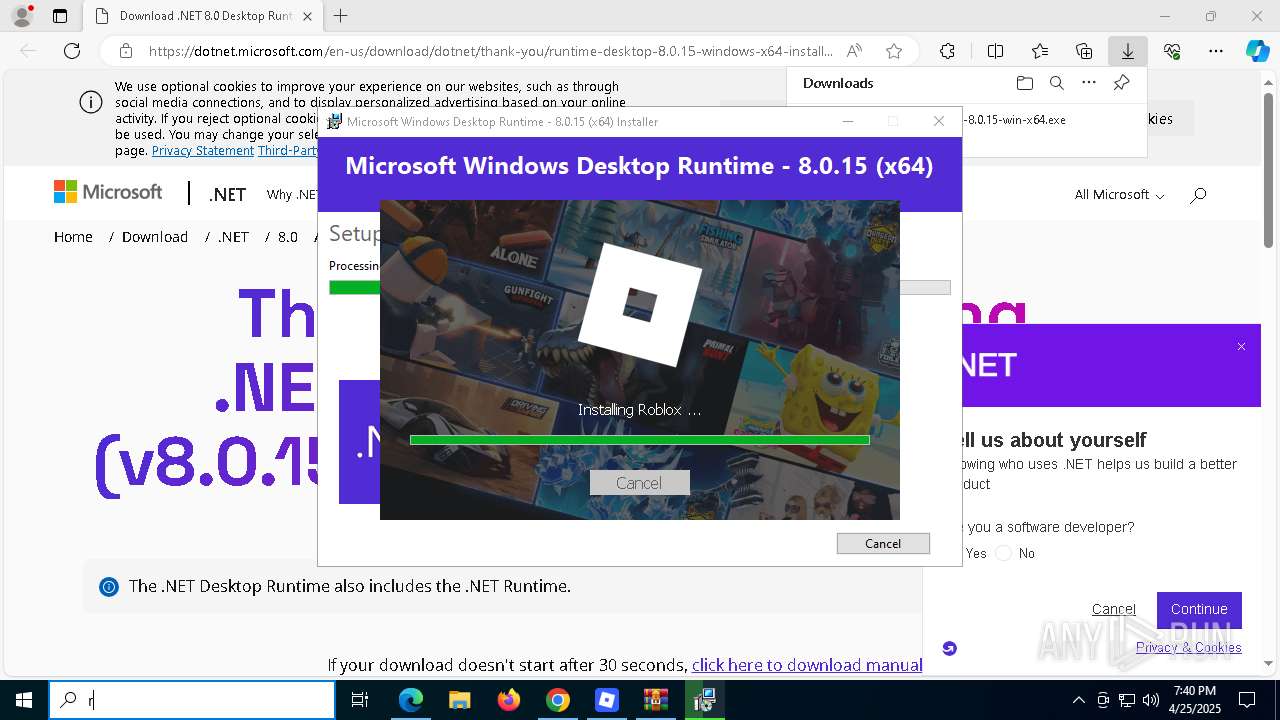Open site search magnifier icon
The height and width of the screenshot is (720, 1280).
point(1198,195)
